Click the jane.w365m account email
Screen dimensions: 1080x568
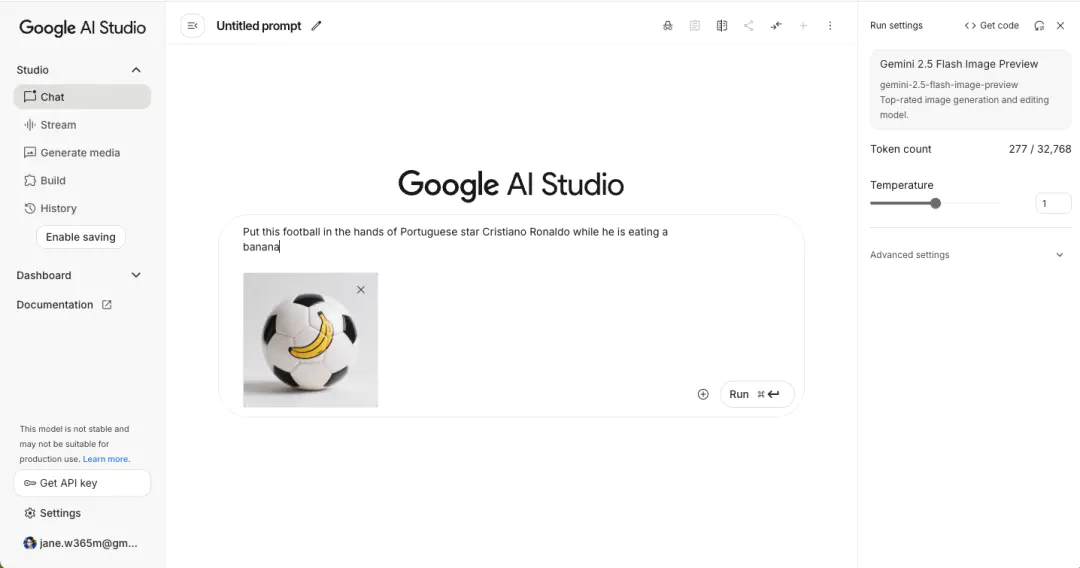[88, 543]
